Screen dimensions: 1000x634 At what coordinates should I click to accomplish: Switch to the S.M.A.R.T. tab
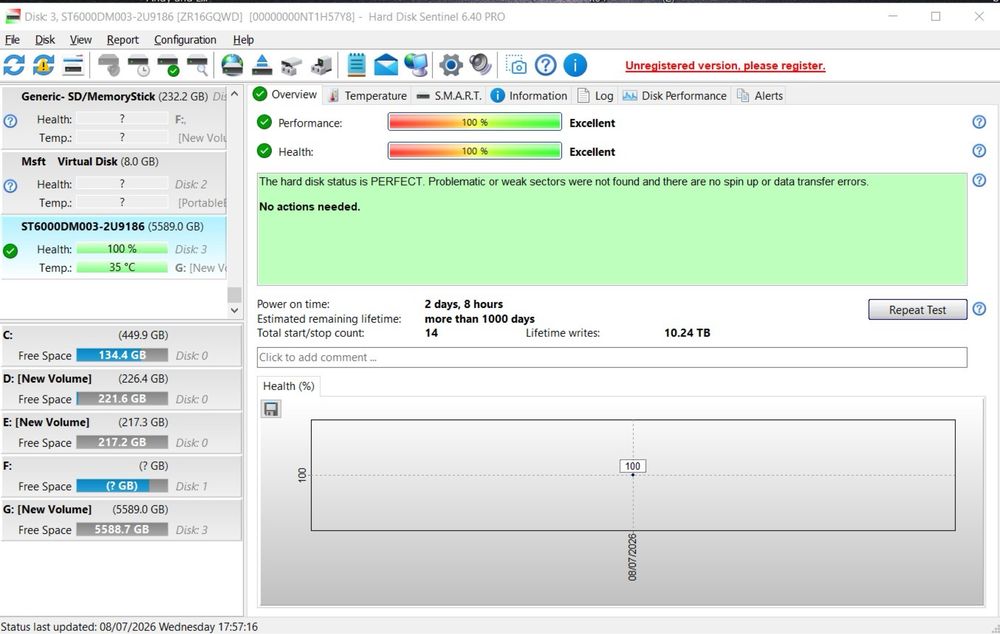coord(450,96)
